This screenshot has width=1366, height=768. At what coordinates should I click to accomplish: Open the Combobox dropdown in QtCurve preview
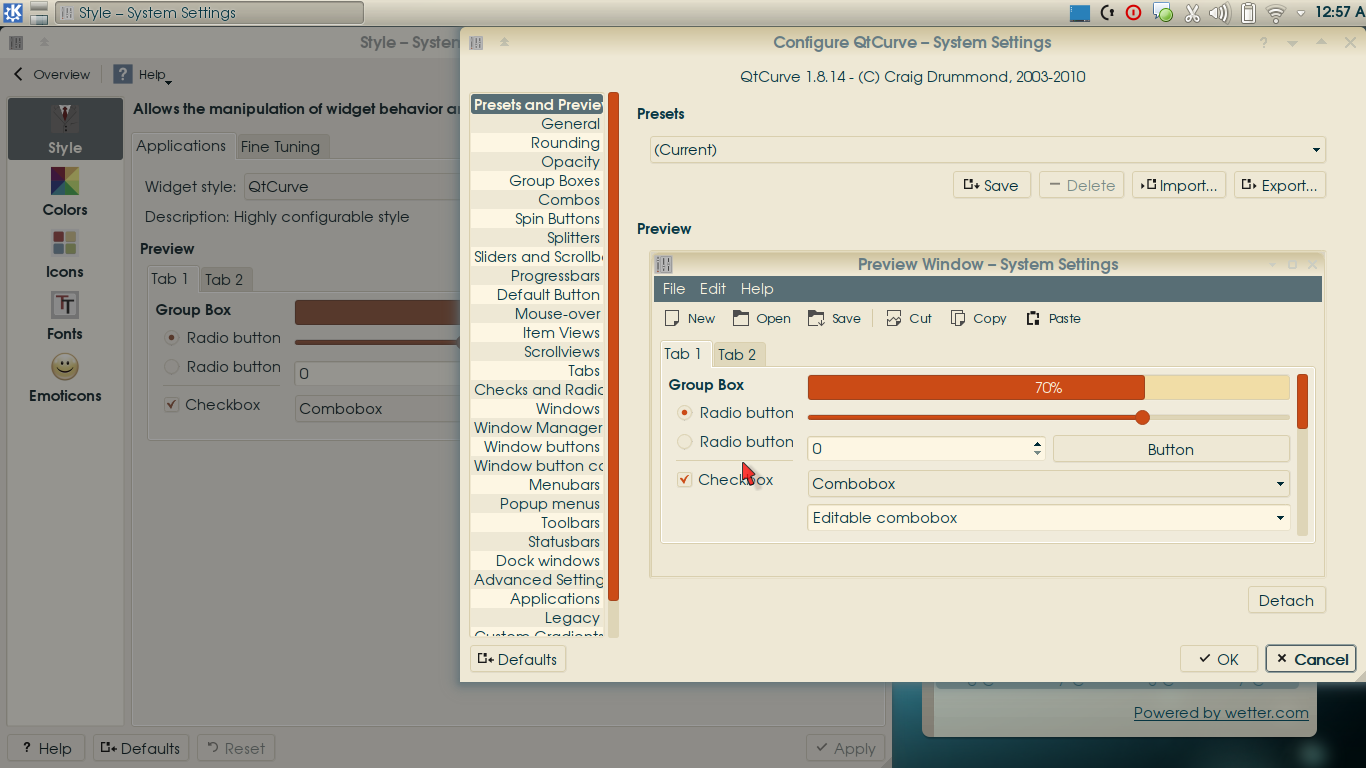[x=1048, y=484]
